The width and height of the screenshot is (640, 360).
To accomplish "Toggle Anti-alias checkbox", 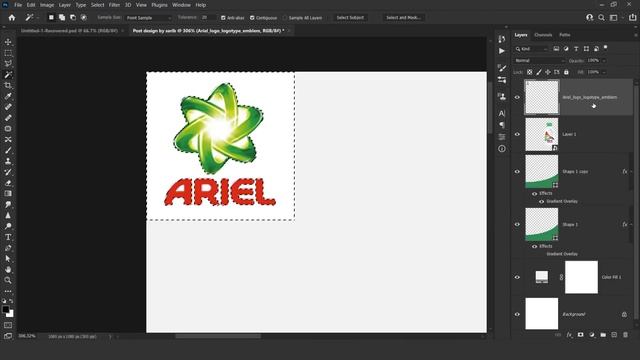I will click(x=223, y=18).
